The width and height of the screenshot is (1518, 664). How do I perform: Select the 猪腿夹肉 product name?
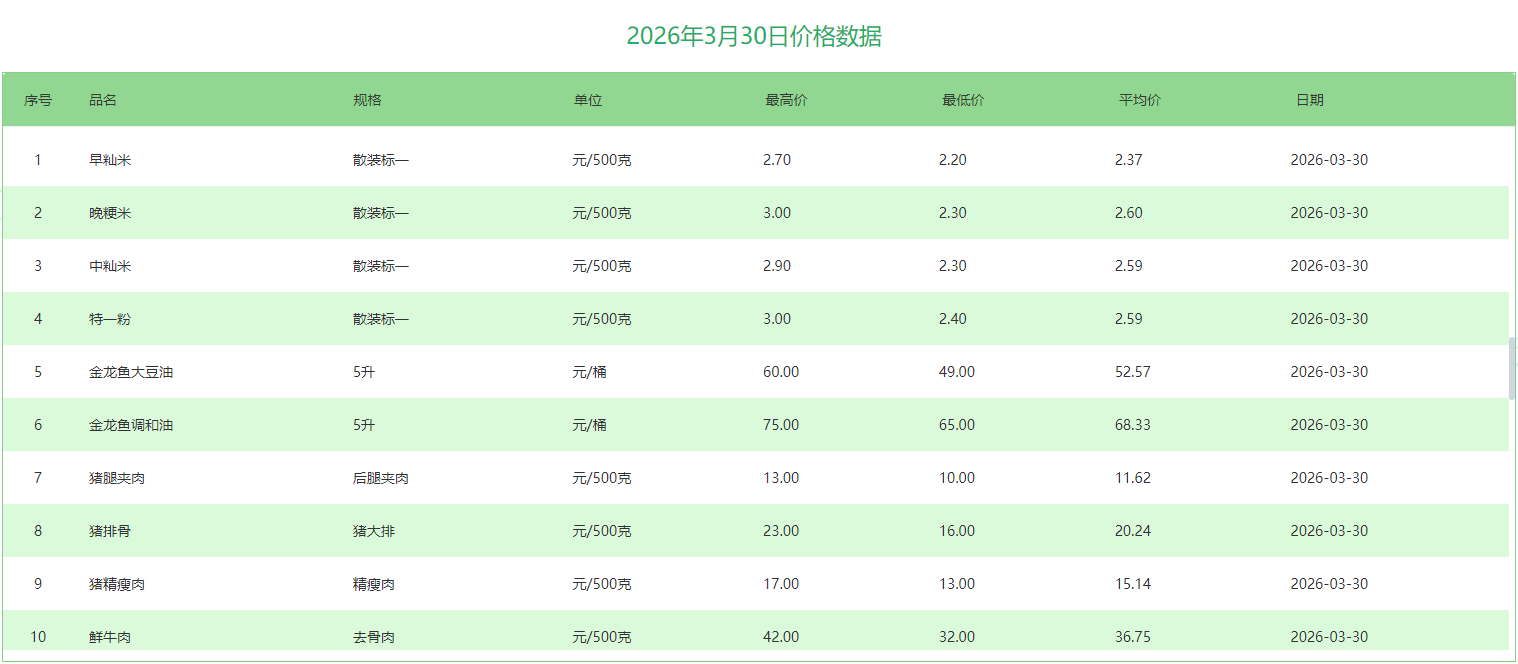click(x=117, y=478)
